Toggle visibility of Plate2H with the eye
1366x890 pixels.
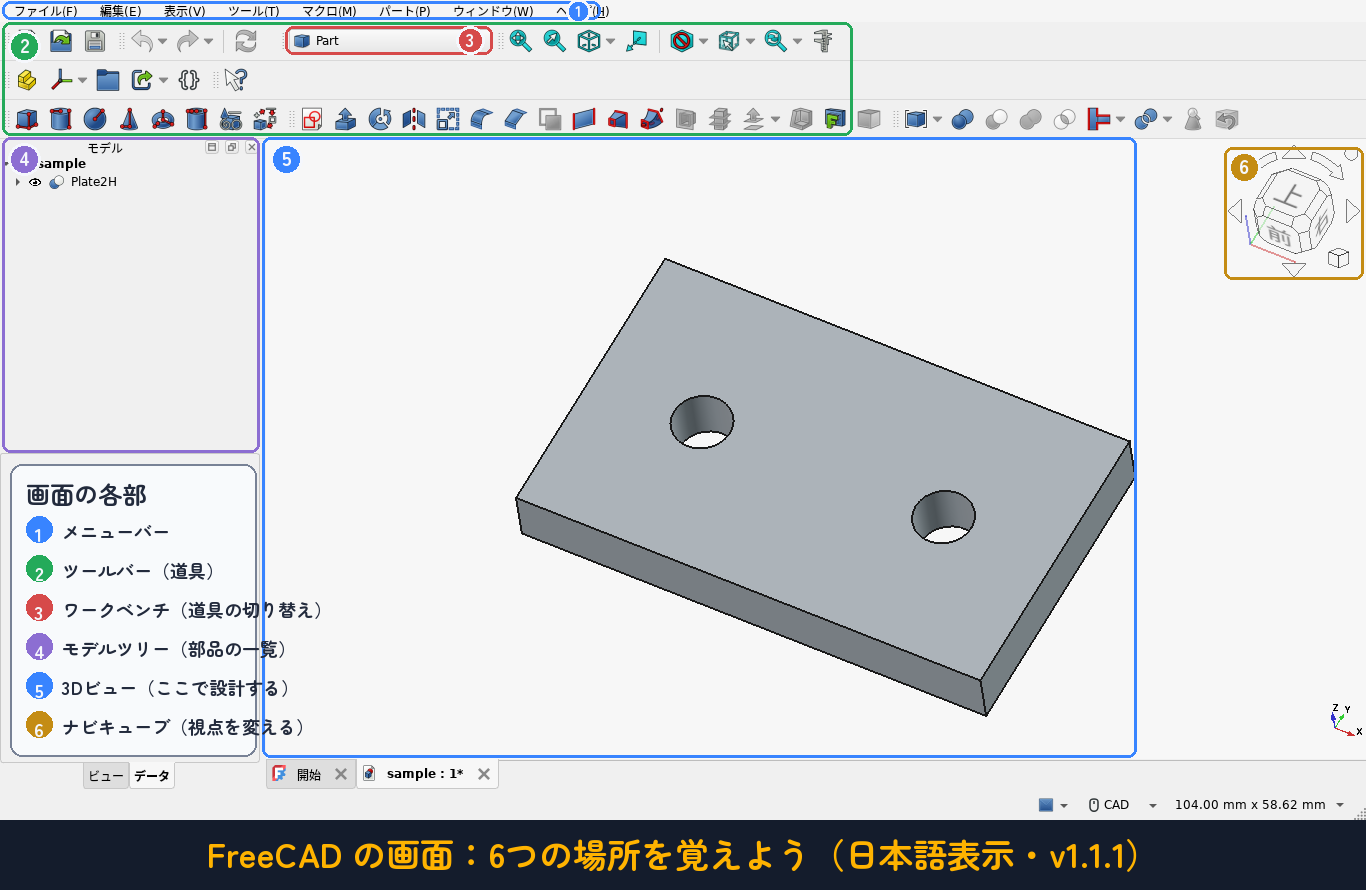coord(35,182)
